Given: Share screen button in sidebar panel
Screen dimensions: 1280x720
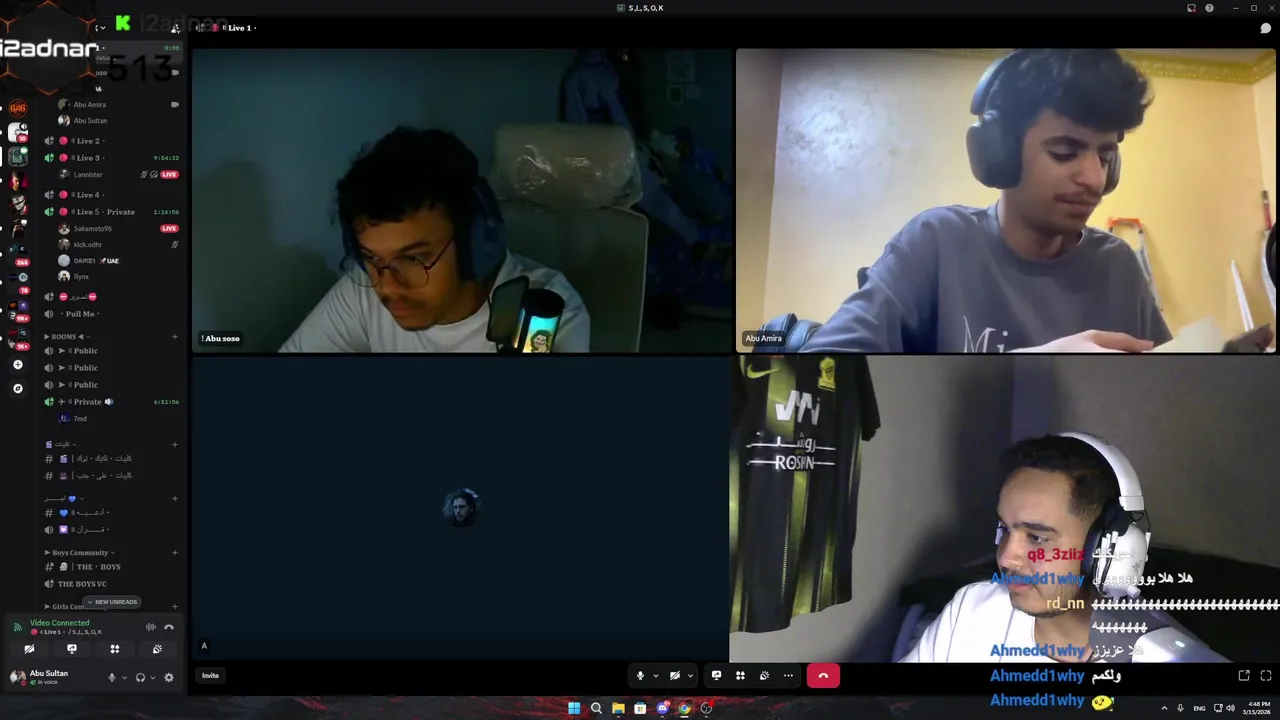Looking at the screenshot, I should (72, 649).
